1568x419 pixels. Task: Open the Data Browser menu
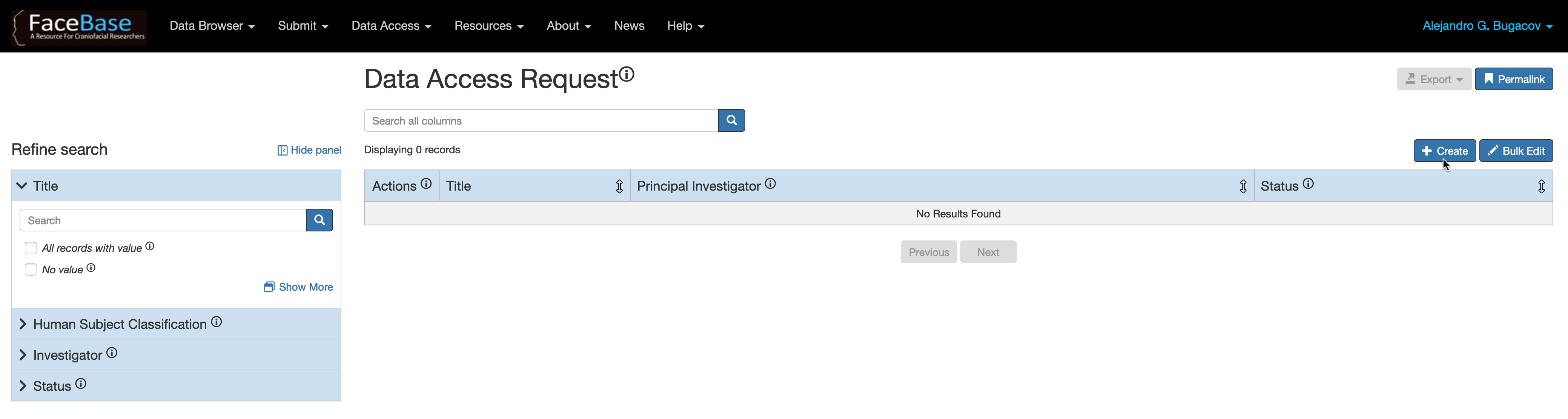[x=212, y=26]
